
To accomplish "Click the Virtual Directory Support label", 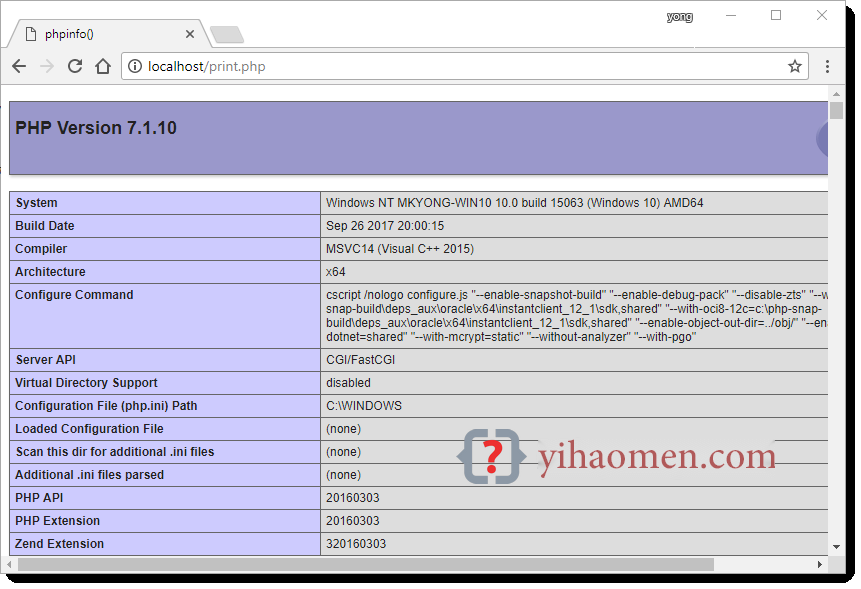I will point(86,383).
